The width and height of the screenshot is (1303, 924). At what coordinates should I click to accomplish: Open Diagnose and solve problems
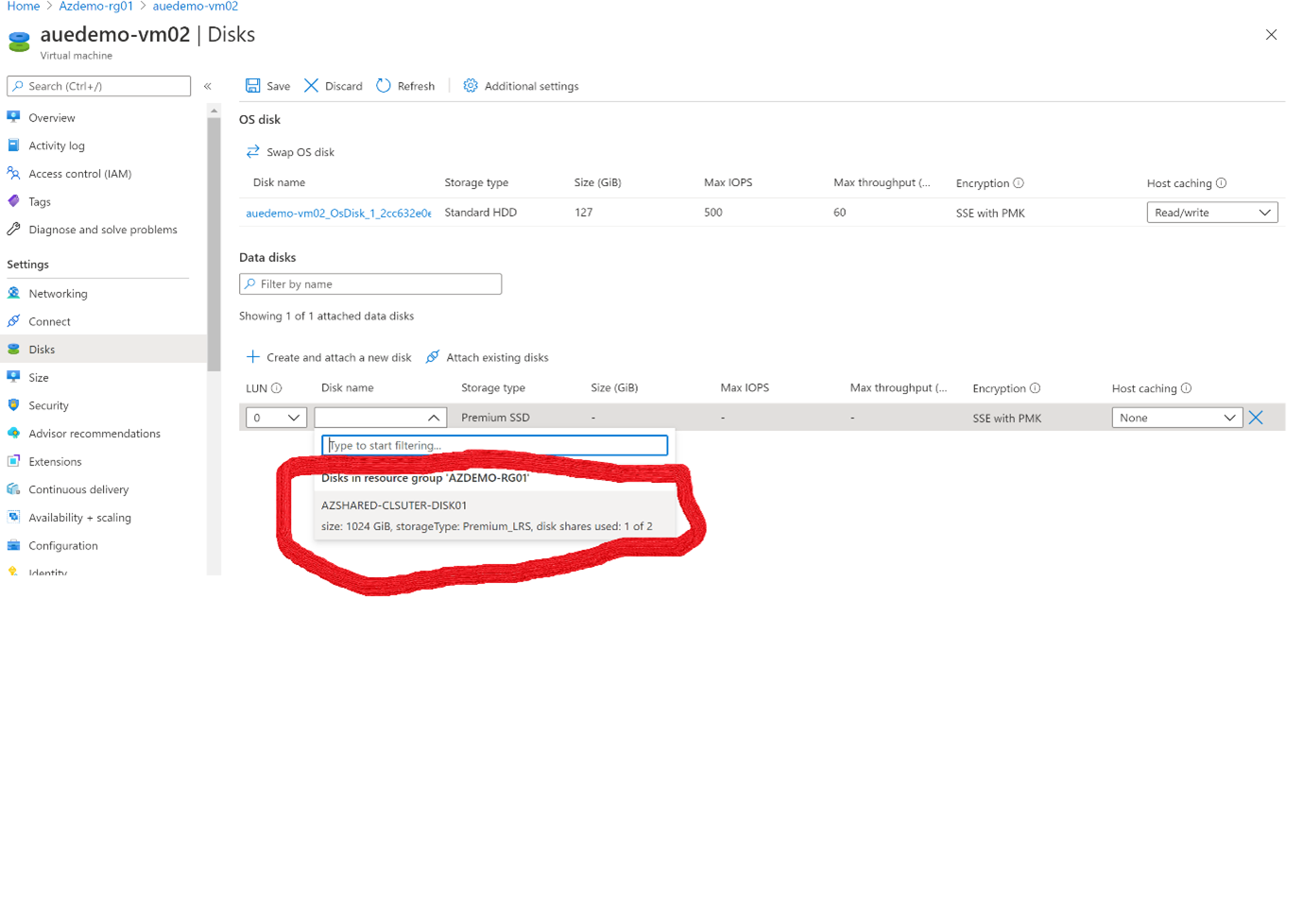104,229
